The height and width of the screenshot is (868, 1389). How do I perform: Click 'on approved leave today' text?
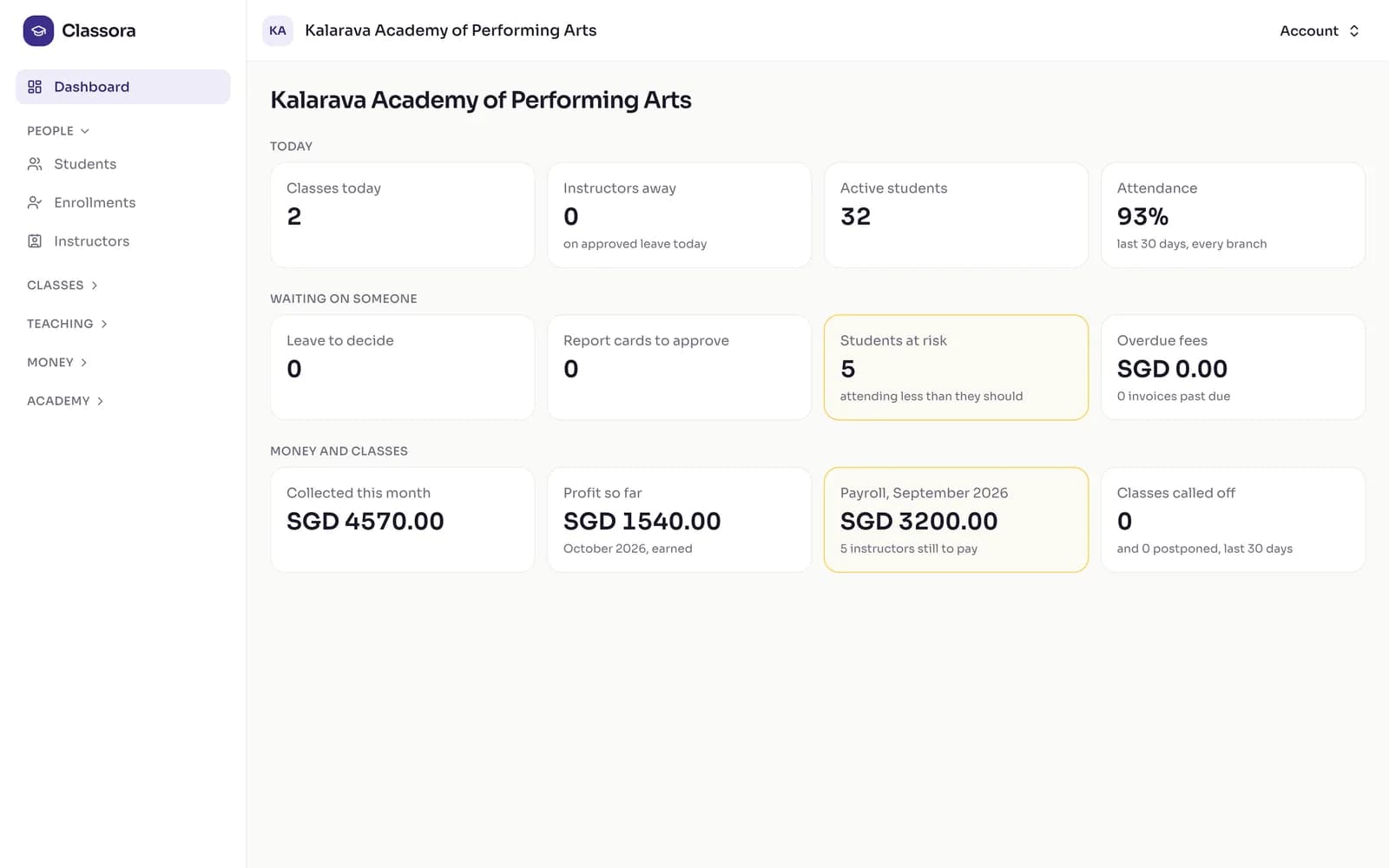[x=635, y=244]
